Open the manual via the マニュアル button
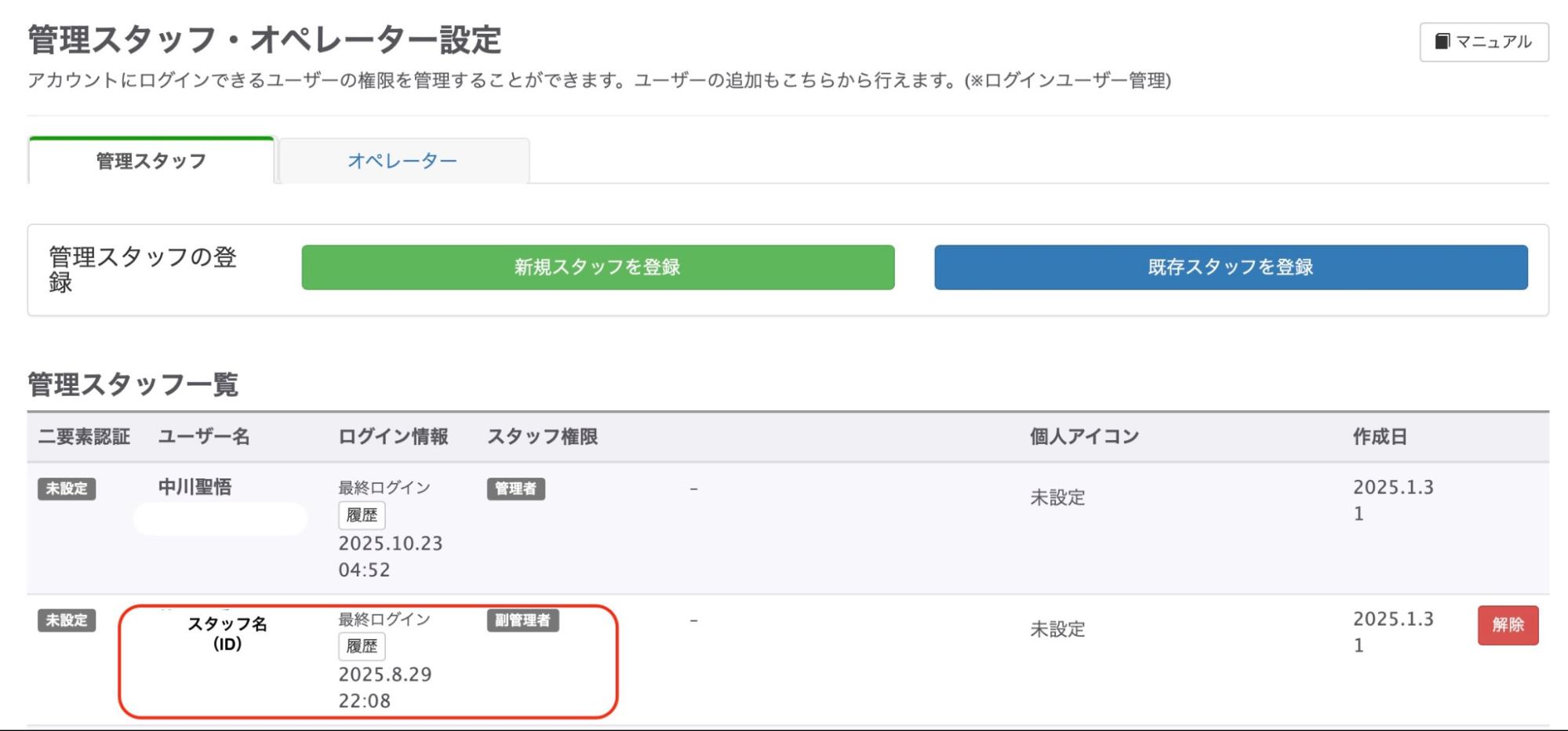 click(x=1483, y=42)
